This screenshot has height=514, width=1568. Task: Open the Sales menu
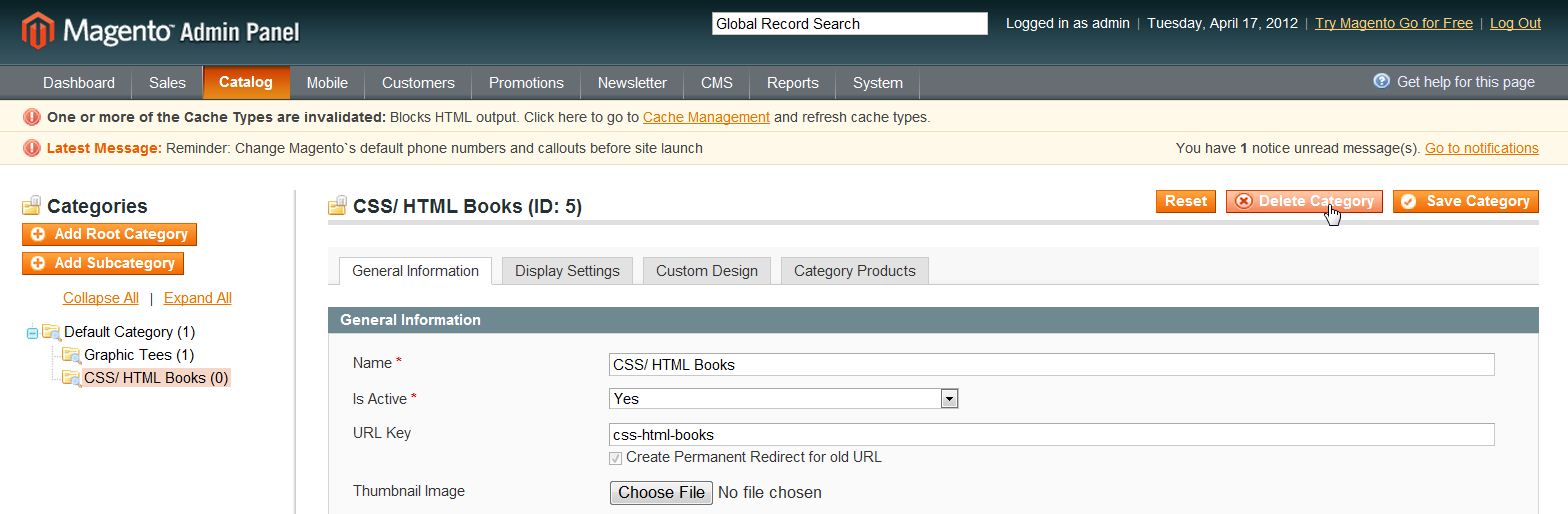pos(167,83)
